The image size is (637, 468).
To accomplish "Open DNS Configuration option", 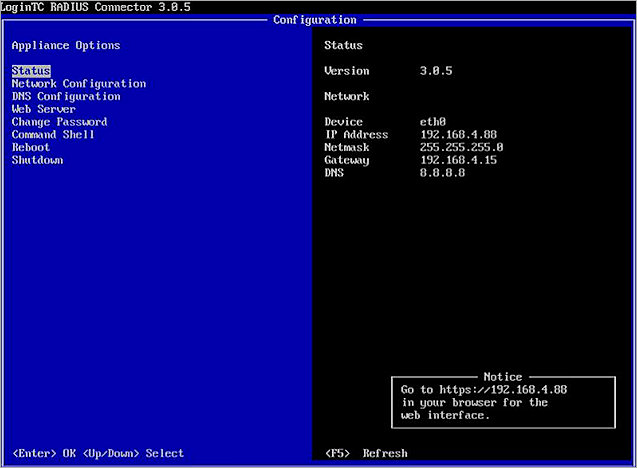I will click(66, 96).
